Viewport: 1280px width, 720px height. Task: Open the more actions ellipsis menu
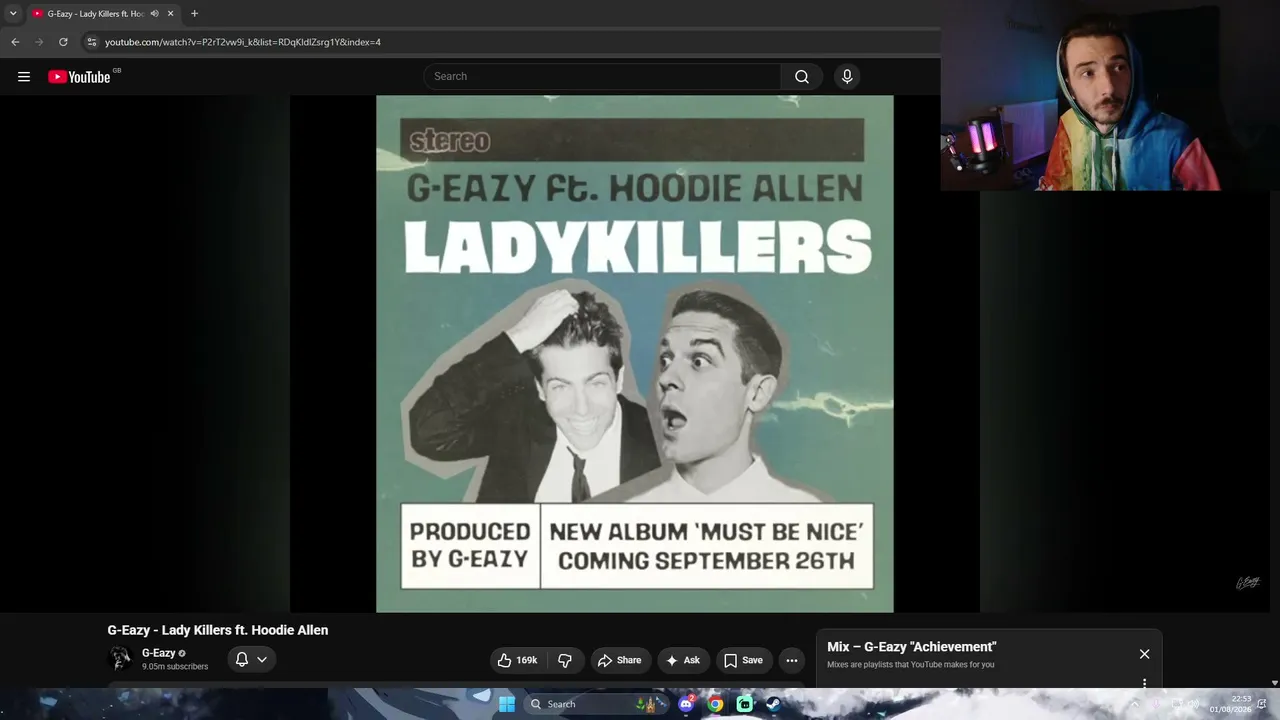792,660
